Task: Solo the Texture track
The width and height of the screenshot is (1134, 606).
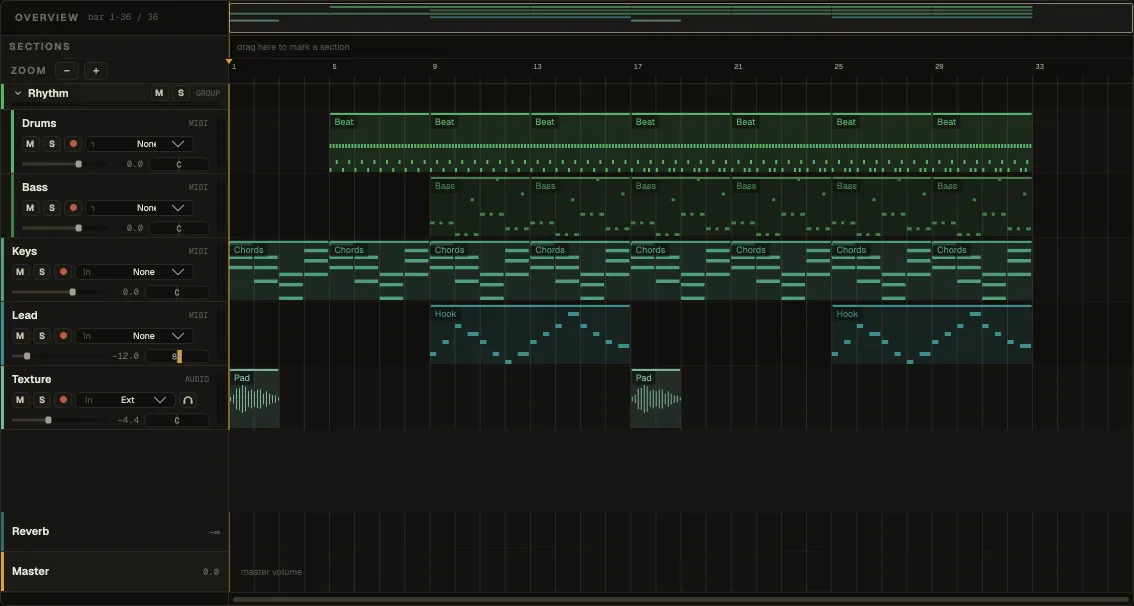Action: pyautogui.click(x=41, y=400)
